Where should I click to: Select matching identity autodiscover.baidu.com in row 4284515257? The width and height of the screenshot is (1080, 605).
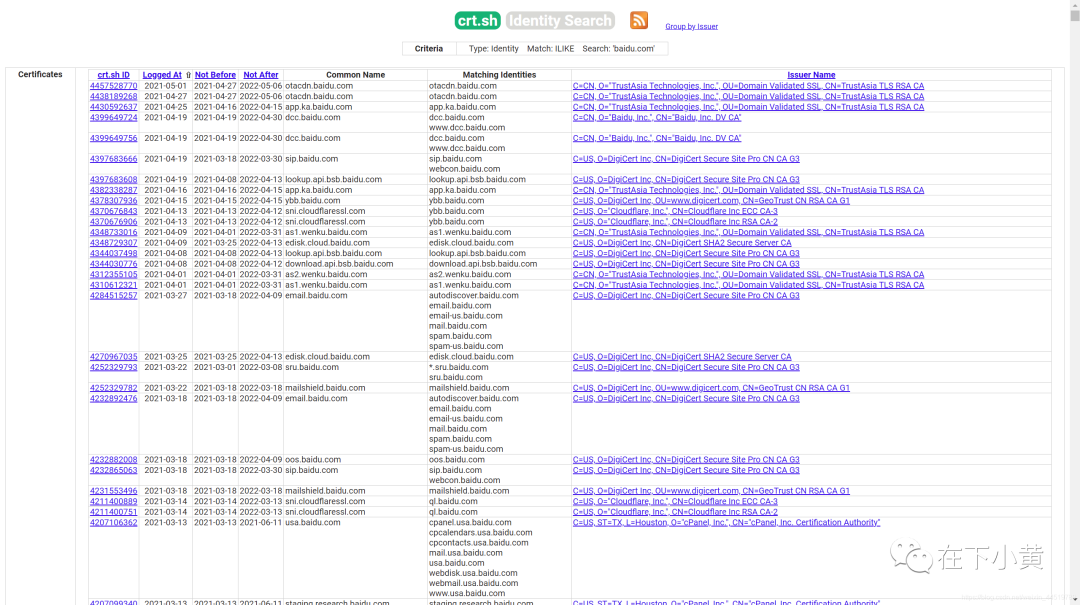tap(473, 296)
